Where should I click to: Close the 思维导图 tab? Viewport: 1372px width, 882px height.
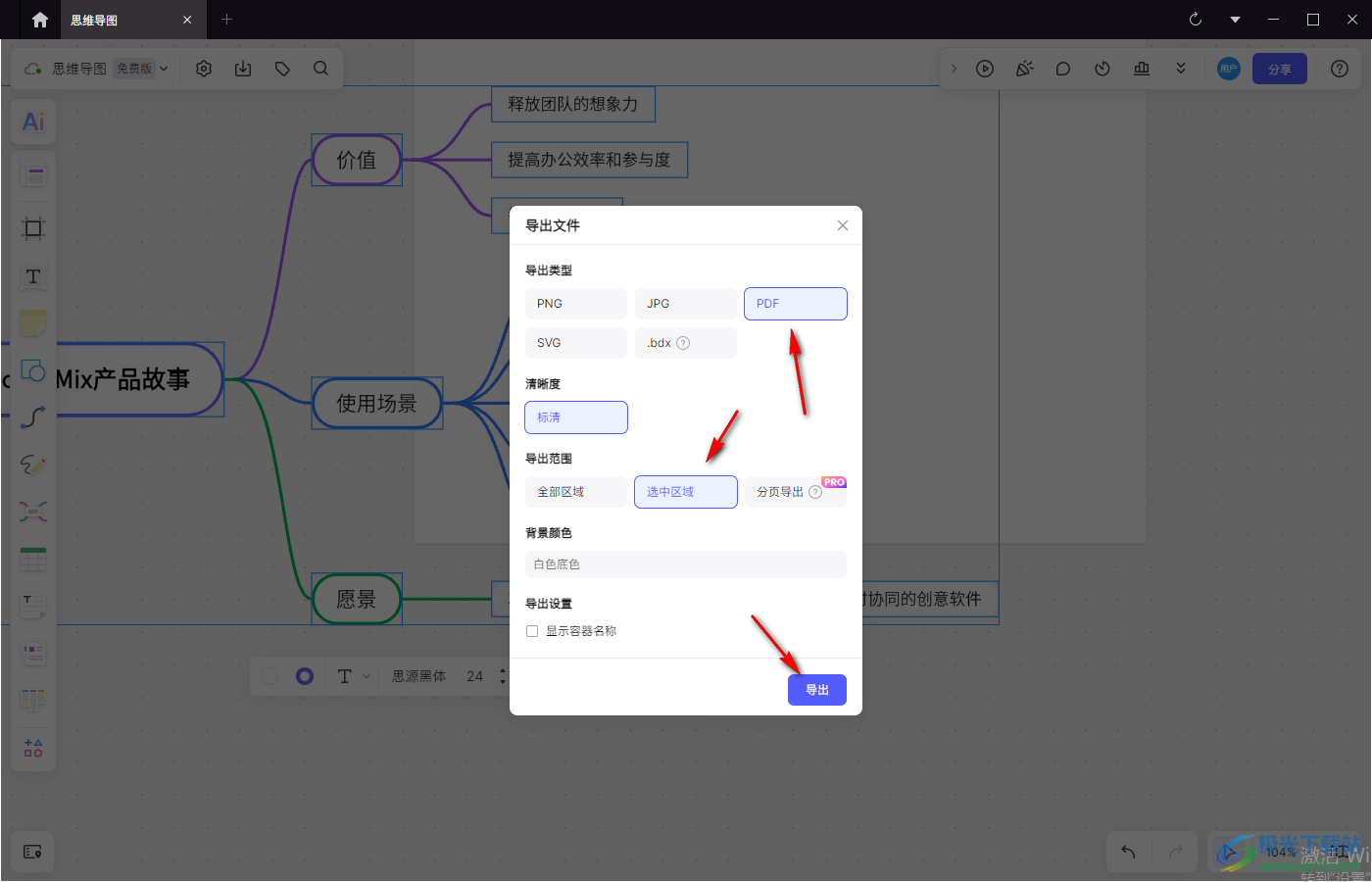[x=187, y=20]
